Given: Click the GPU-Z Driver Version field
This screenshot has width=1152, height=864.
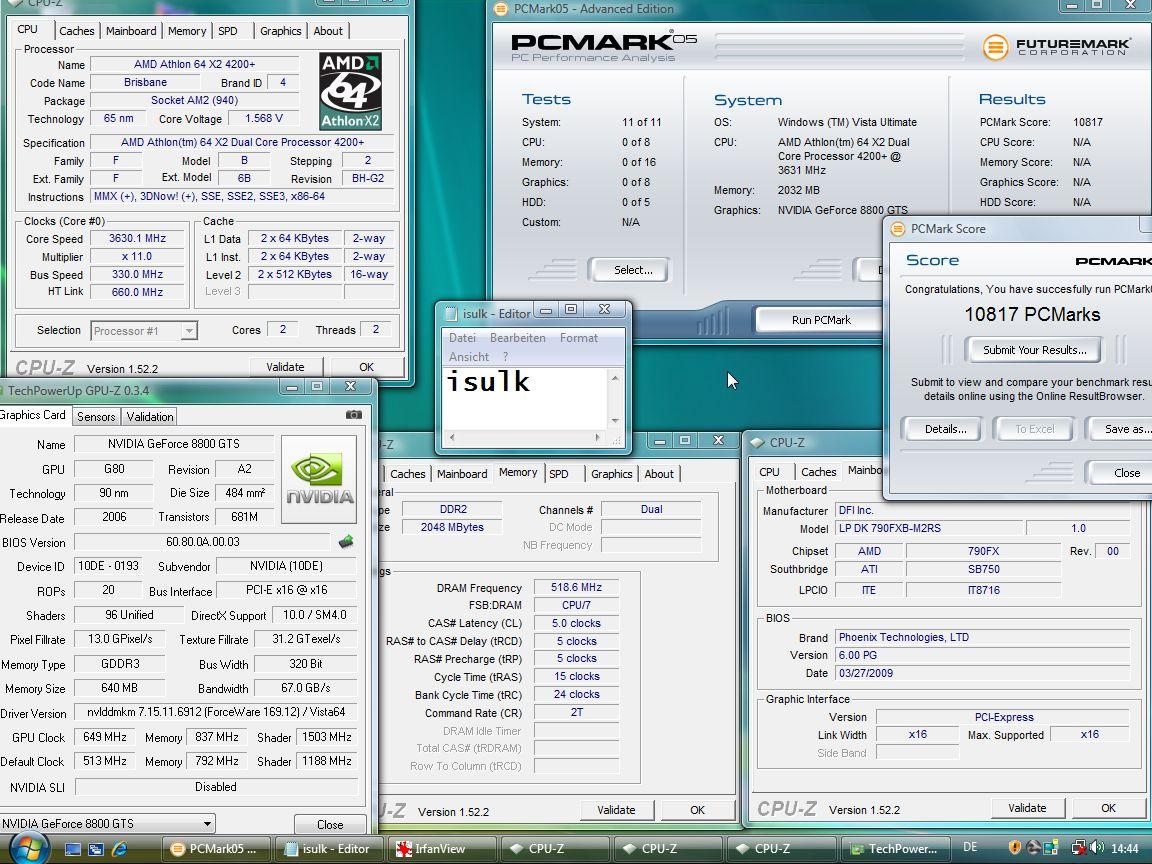Looking at the screenshot, I should (x=216, y=712).
